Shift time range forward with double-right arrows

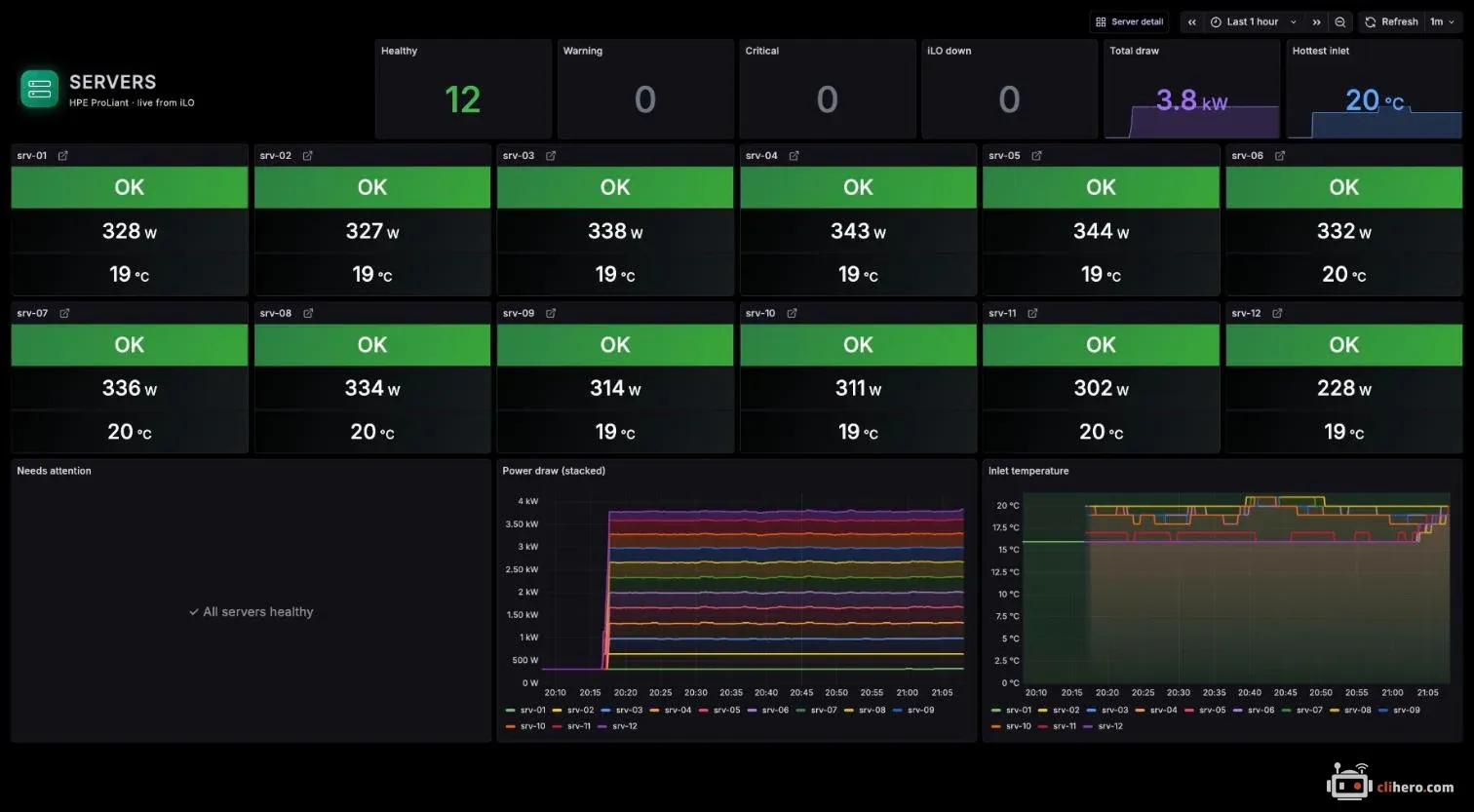[x=1316, y=21]
